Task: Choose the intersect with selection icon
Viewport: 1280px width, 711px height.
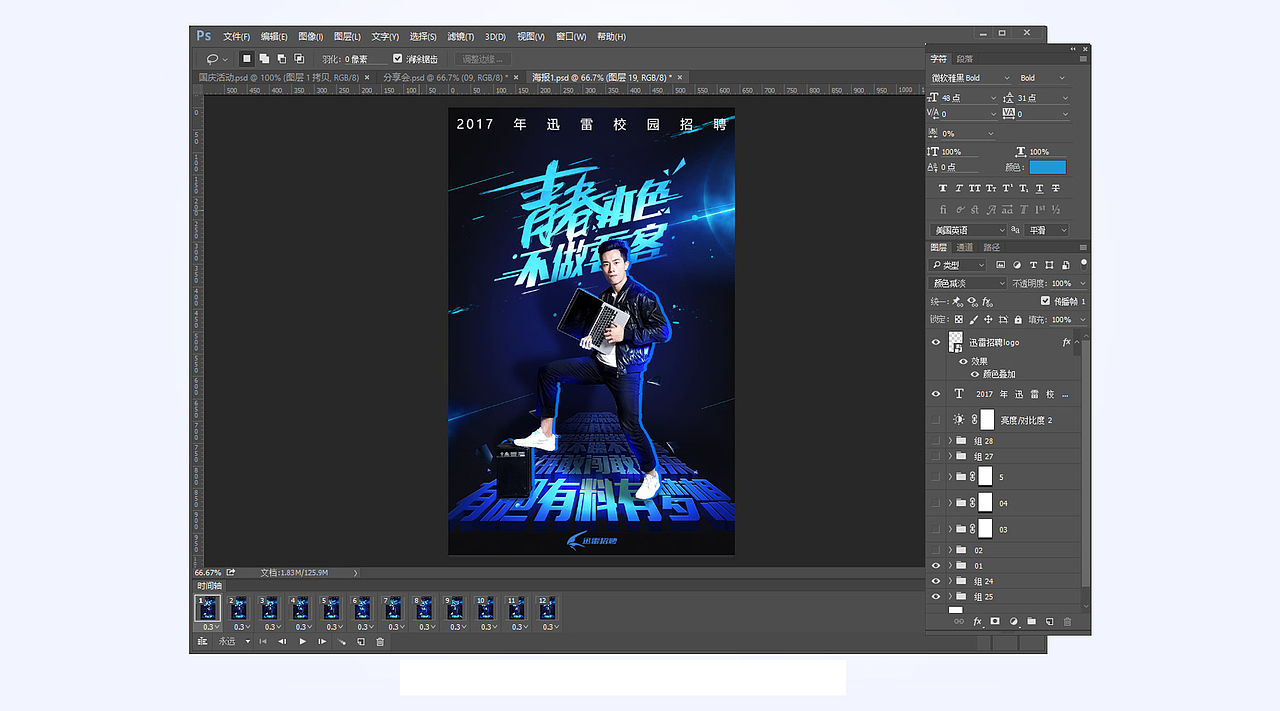Action: pos(298,59)
